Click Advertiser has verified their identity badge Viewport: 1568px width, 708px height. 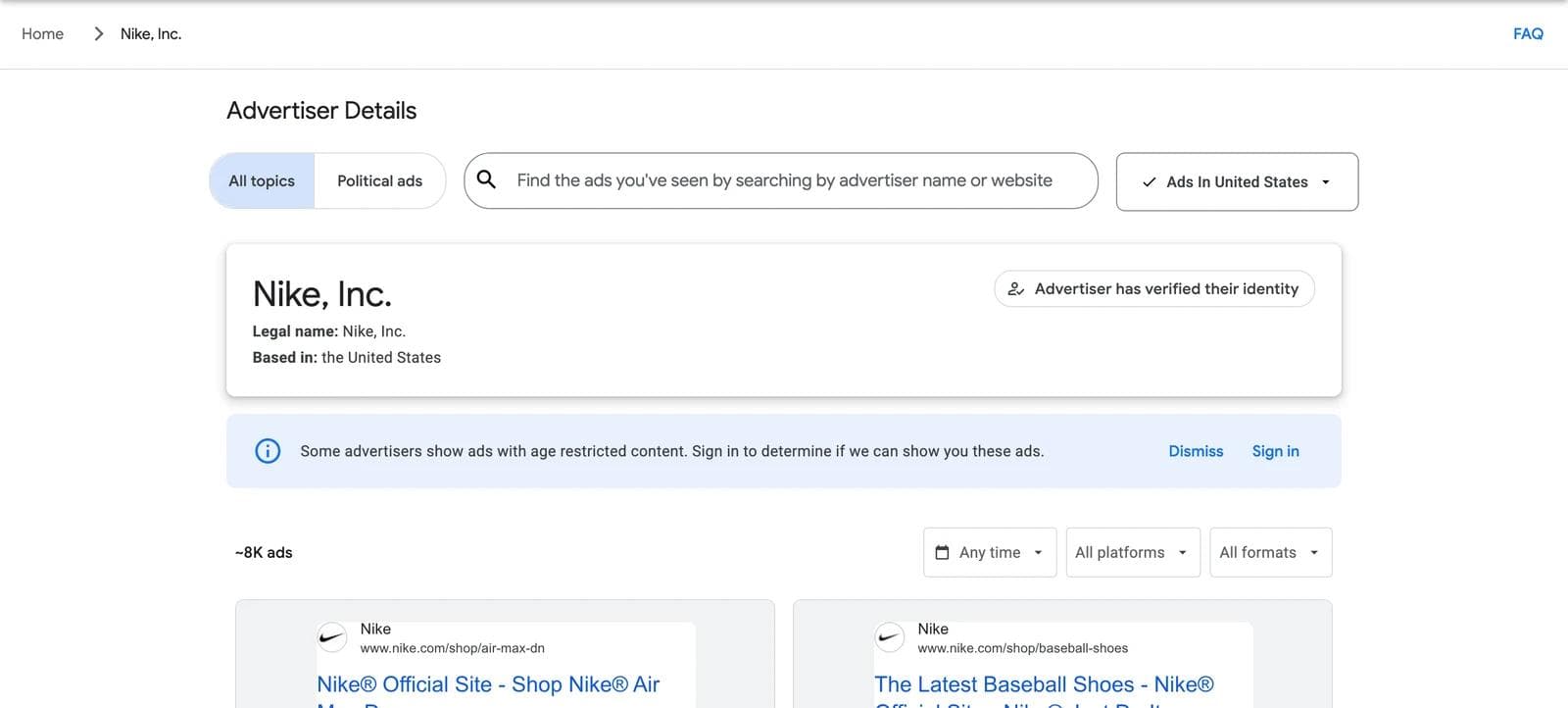click(x=1154, y=288)
